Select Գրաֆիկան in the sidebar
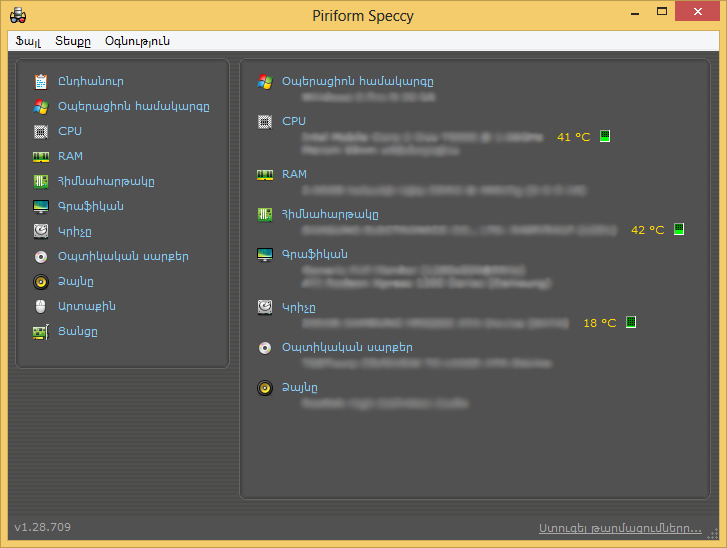This screenshot has width=727, height=548. tap(91, 206)
